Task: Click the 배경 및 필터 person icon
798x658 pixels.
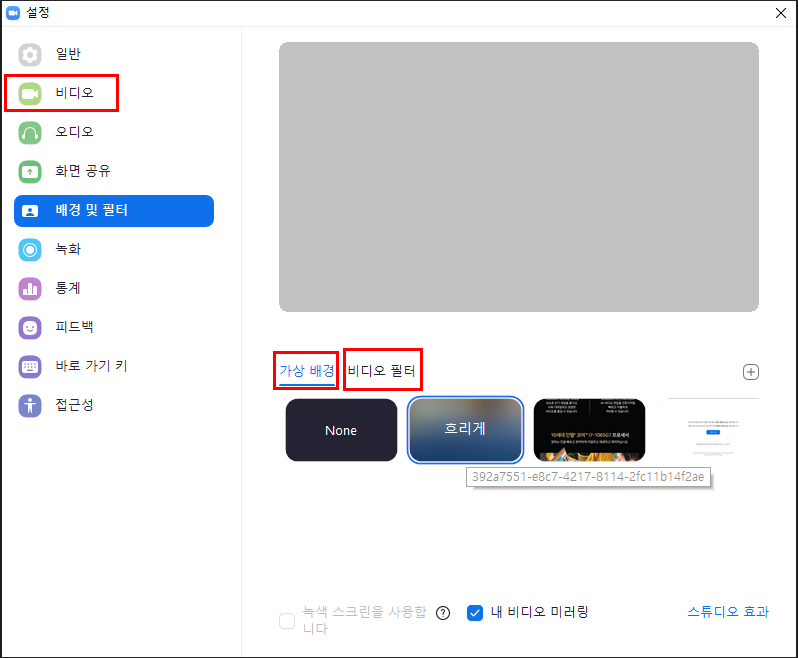Action: 30,211
